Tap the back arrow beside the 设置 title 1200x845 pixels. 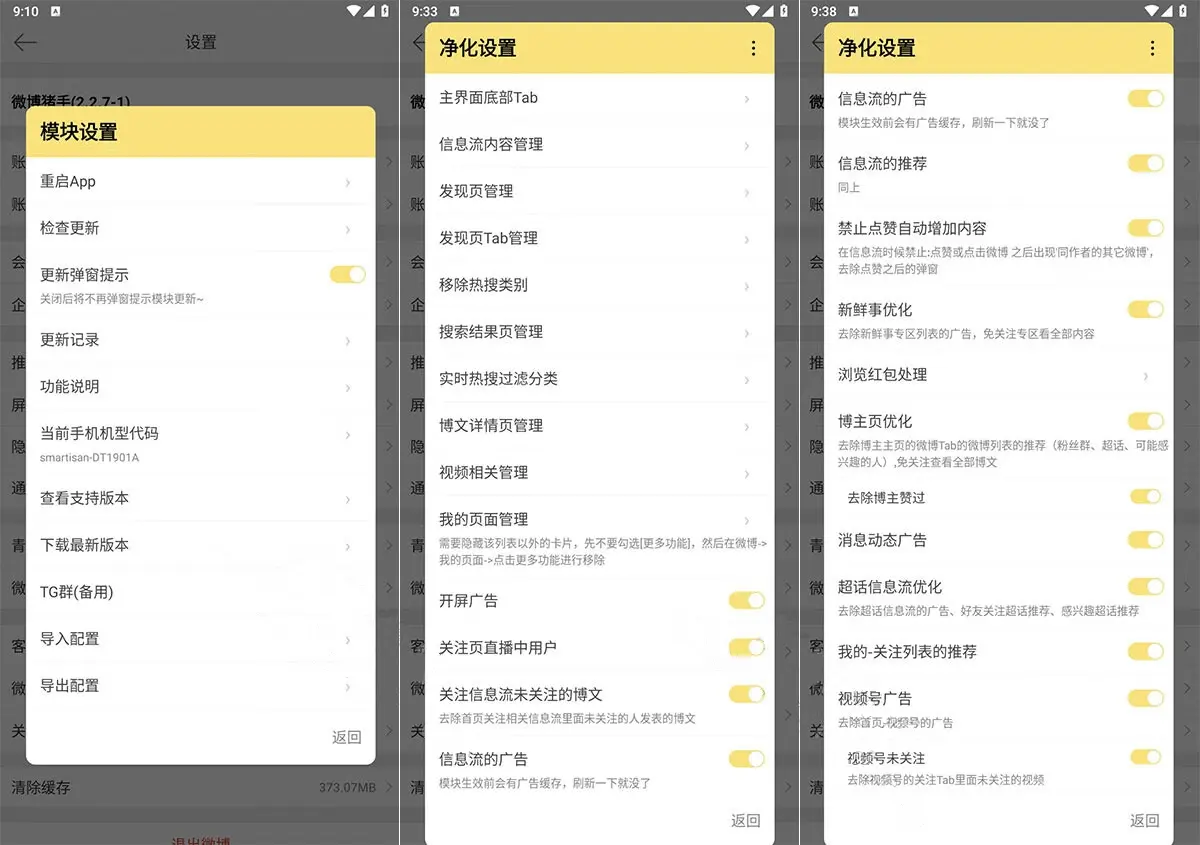click(x=26, y=42)
